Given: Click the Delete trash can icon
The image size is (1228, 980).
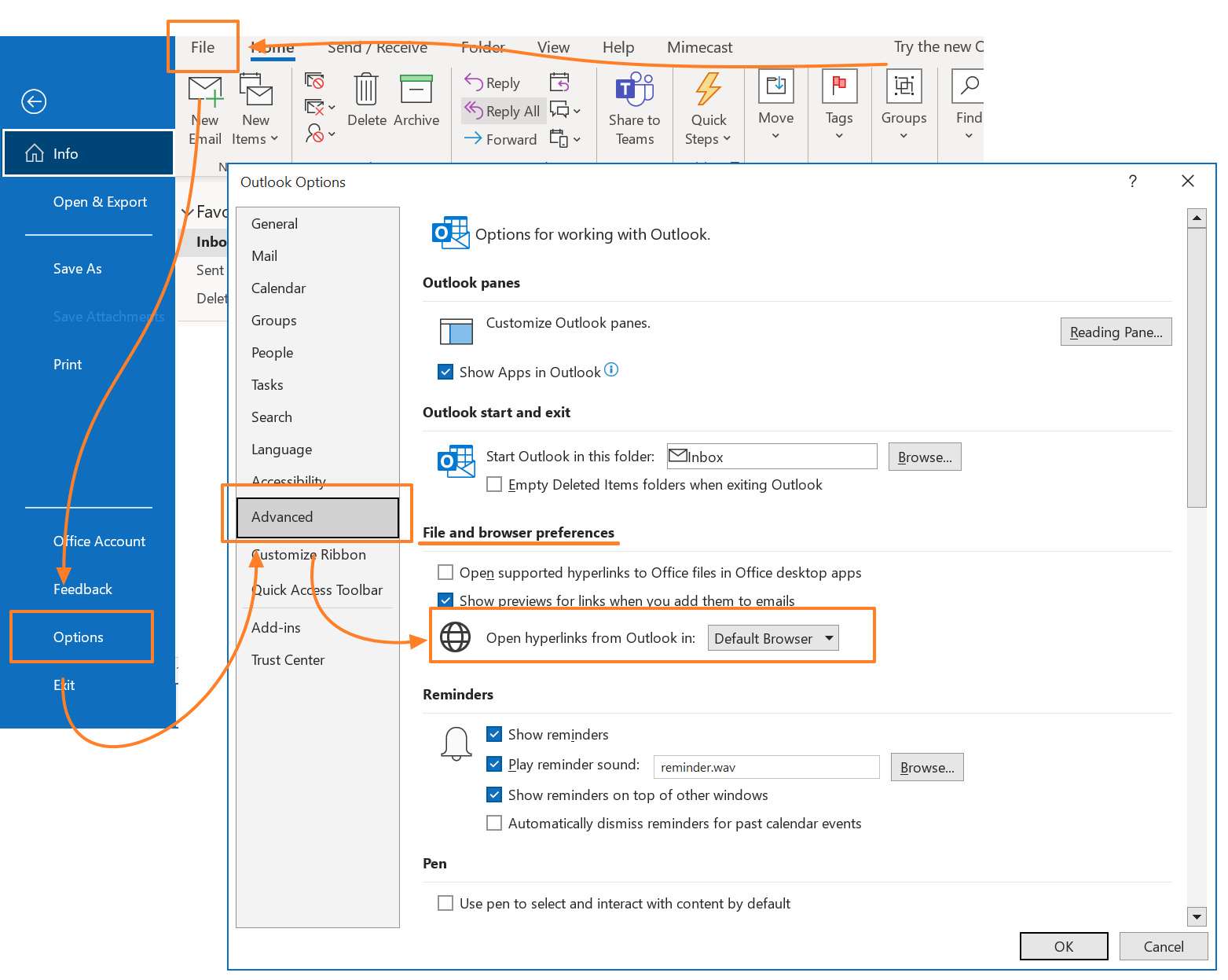Looking at the screenshot, I should point(366,89).
